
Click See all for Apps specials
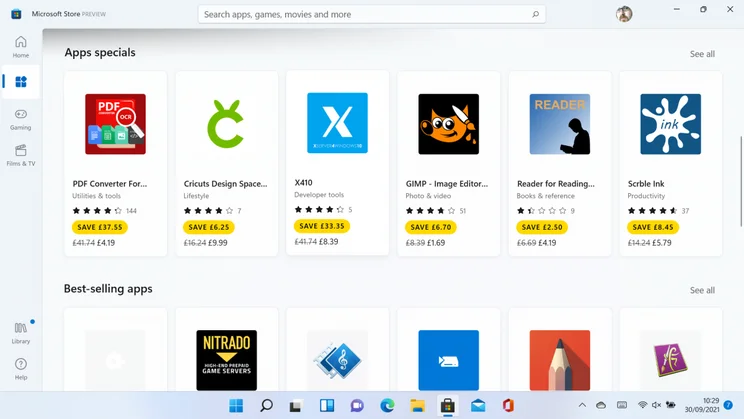(702, 54)
